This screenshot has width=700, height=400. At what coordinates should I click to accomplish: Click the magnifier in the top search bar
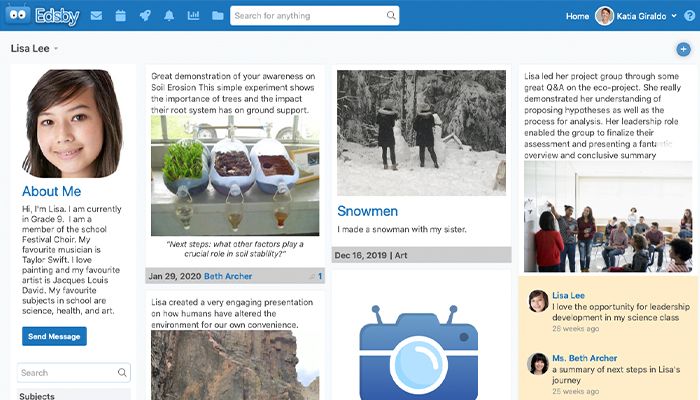click(391, 16)
